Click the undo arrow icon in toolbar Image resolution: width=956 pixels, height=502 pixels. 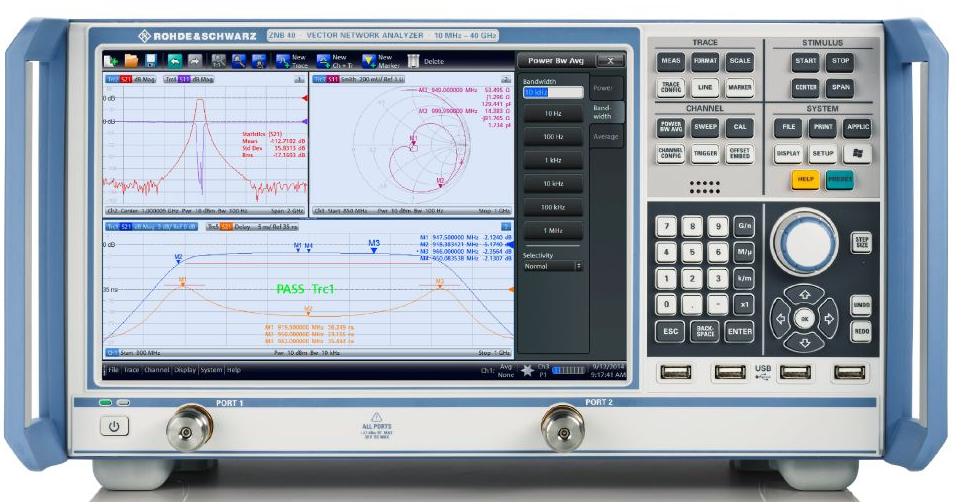(175, 61)
